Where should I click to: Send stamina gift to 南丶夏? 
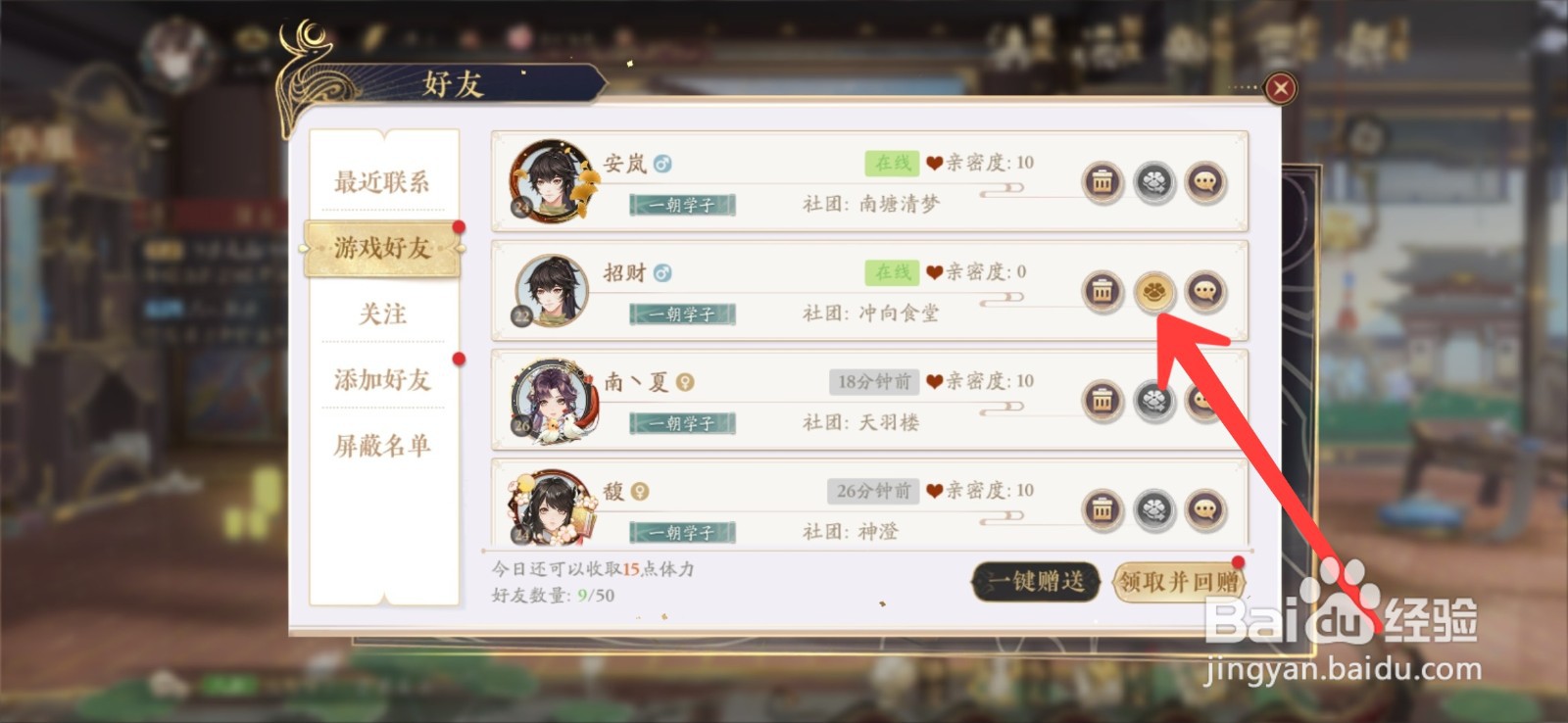(x=1154, y=401)
